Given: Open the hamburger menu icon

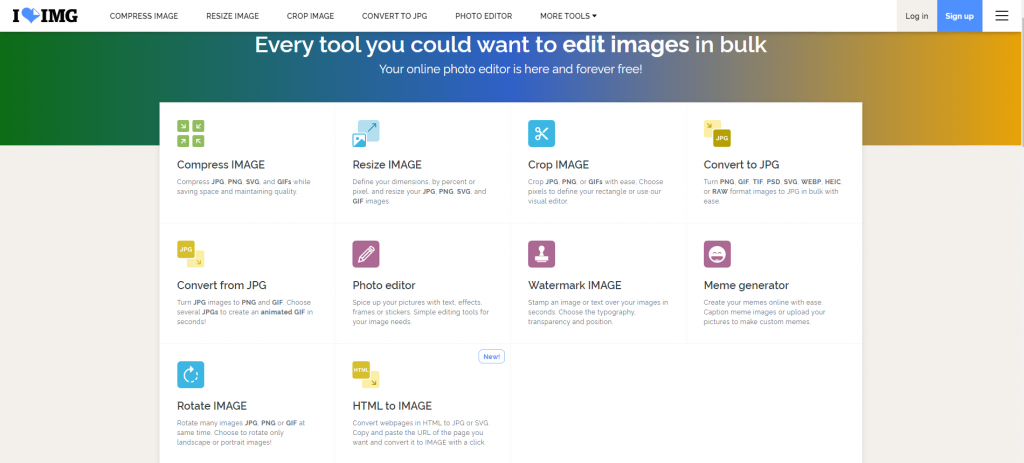Looking at the screenshot, I should (1002, 16).
